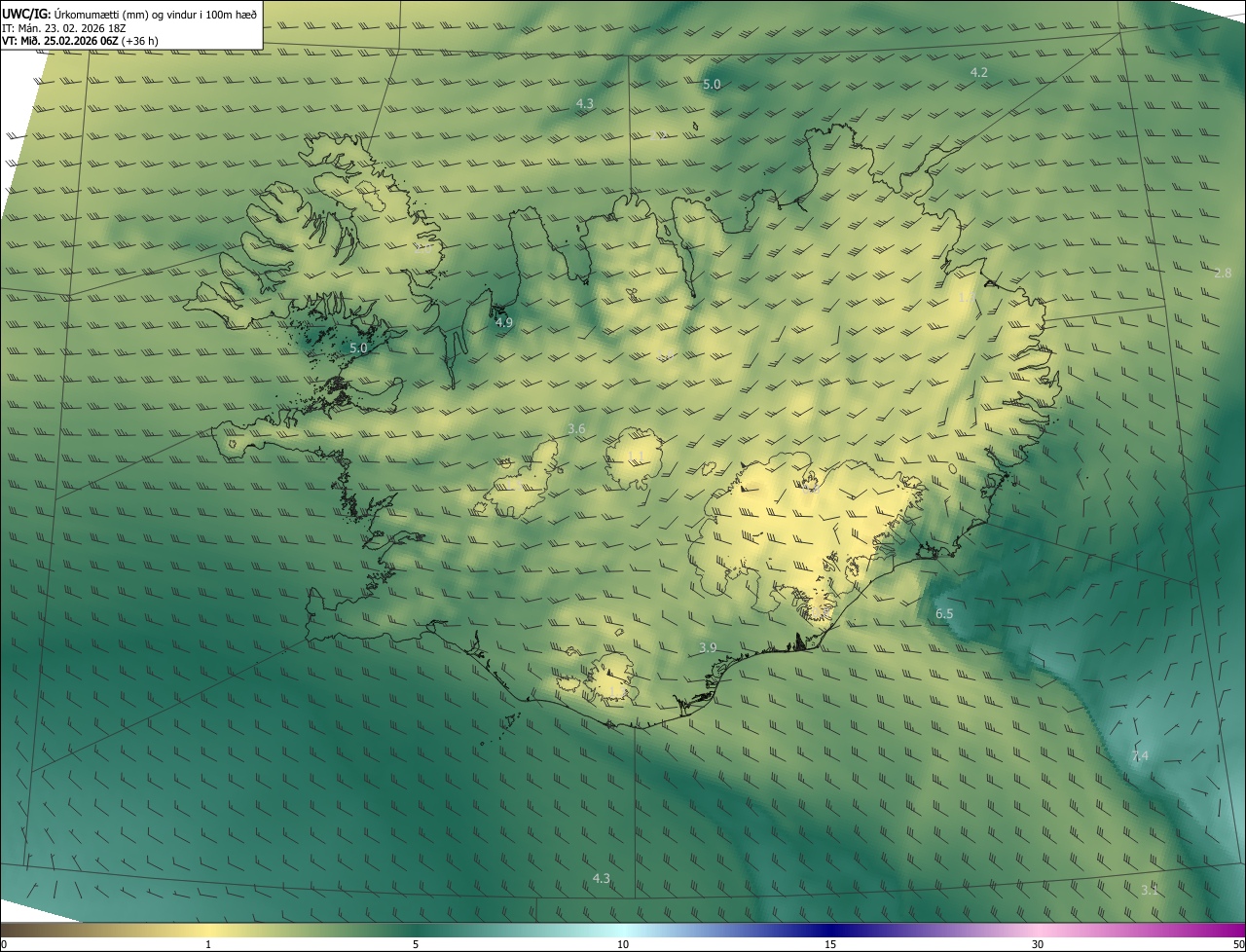Screen dimensions: 1246x952
Task: Click the 3.1 value label on the map
Action: pos(1150,890)
